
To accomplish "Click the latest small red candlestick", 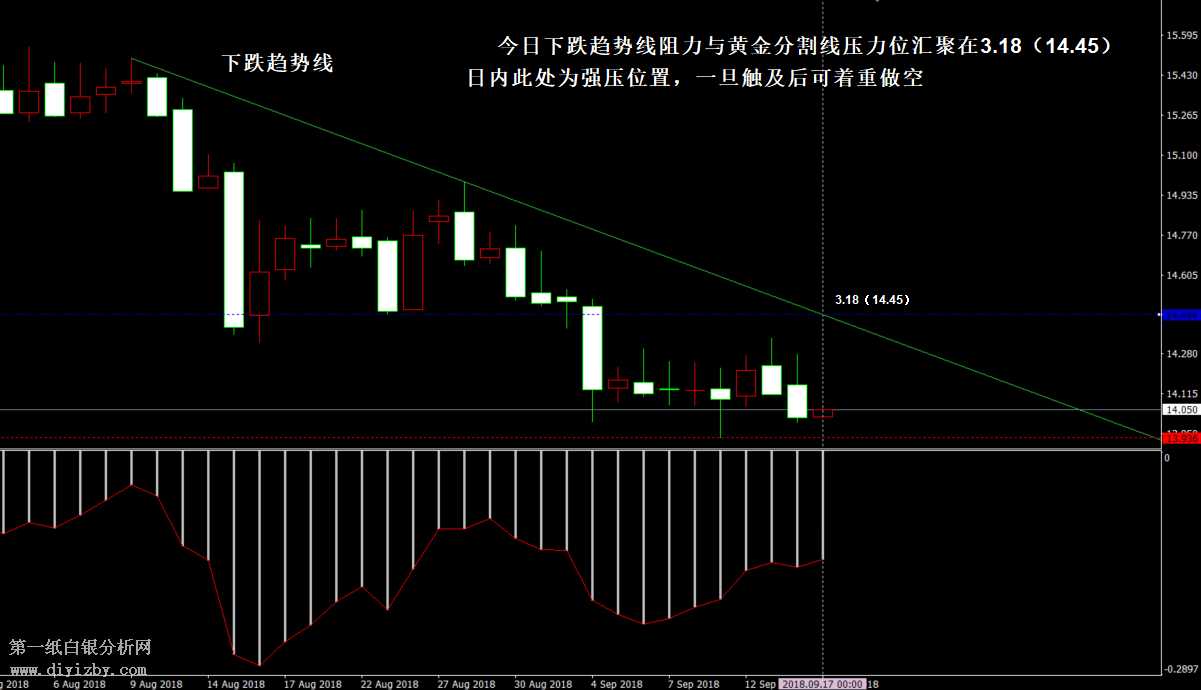I will pos(822,413).
